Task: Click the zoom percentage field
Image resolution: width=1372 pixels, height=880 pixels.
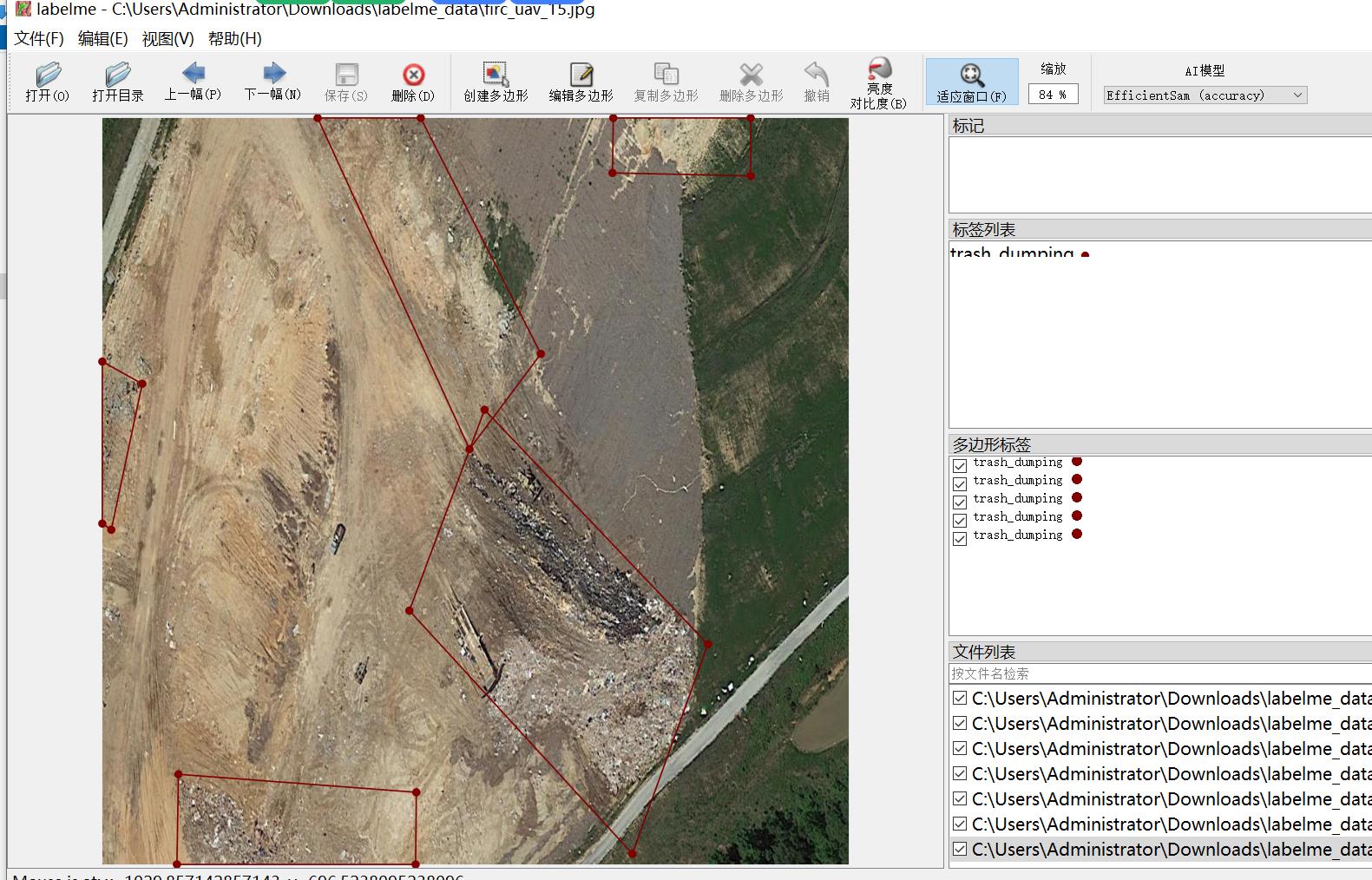Action: coord(1053,95)
